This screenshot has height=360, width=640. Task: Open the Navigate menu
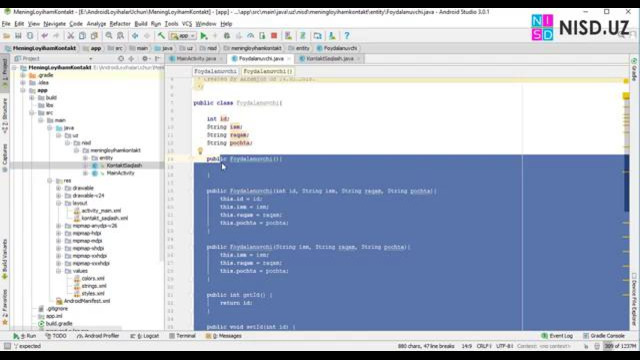pyautogui.click(x=54, y=24)
